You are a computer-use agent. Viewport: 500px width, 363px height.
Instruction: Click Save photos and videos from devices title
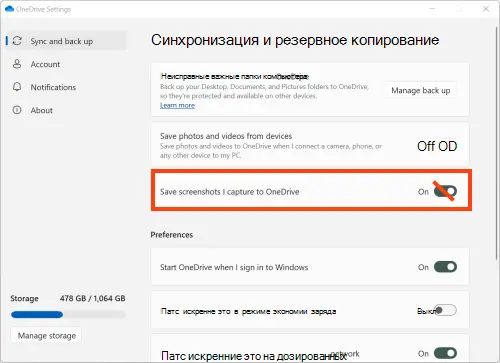point(226,136)
